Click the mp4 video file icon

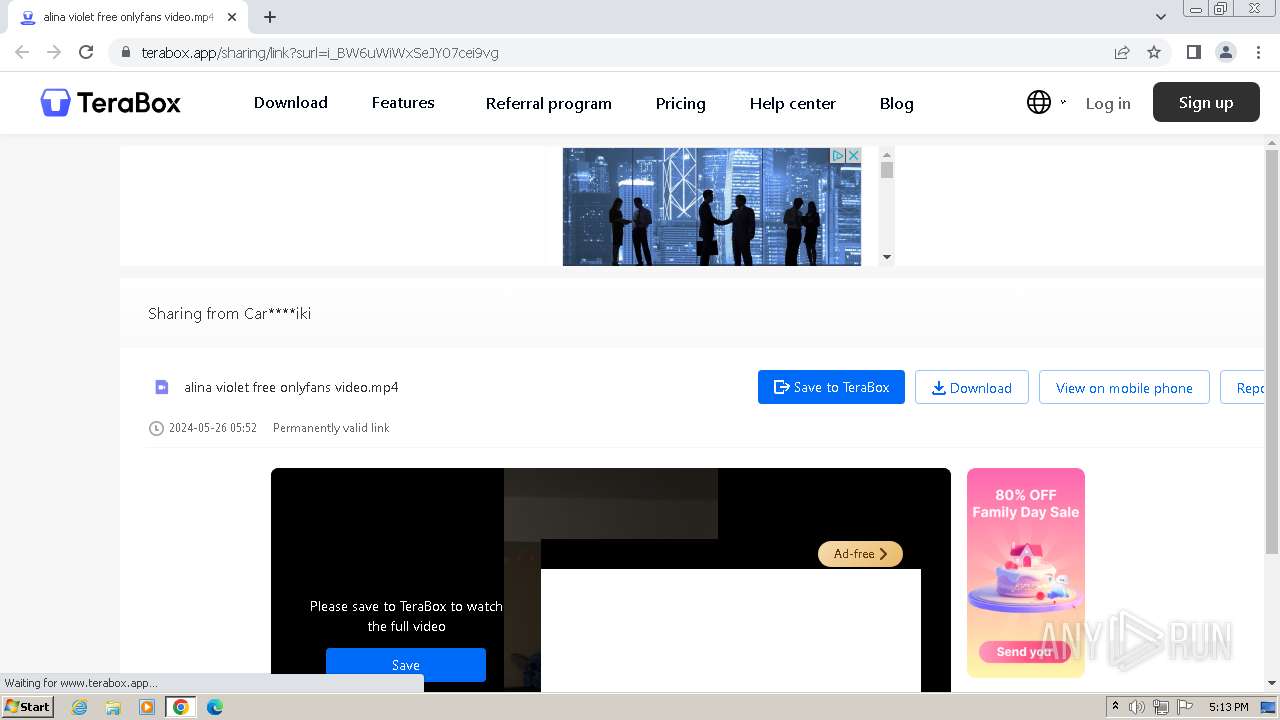click(x=162, y=387)
